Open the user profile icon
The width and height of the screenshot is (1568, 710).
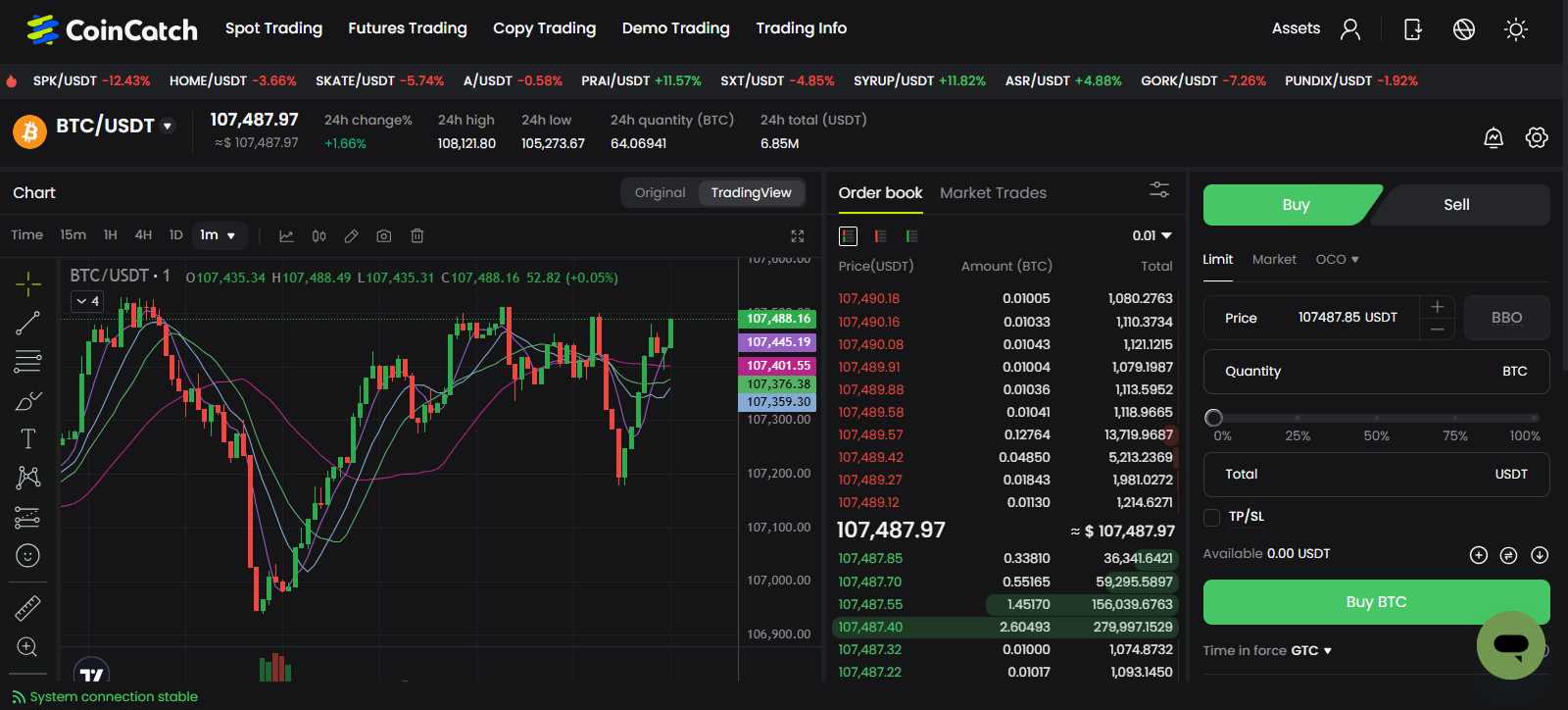[x=1350, y=29]
